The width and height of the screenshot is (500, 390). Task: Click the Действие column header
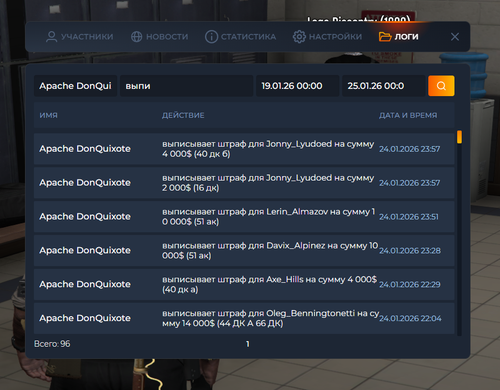pos(183,115)
